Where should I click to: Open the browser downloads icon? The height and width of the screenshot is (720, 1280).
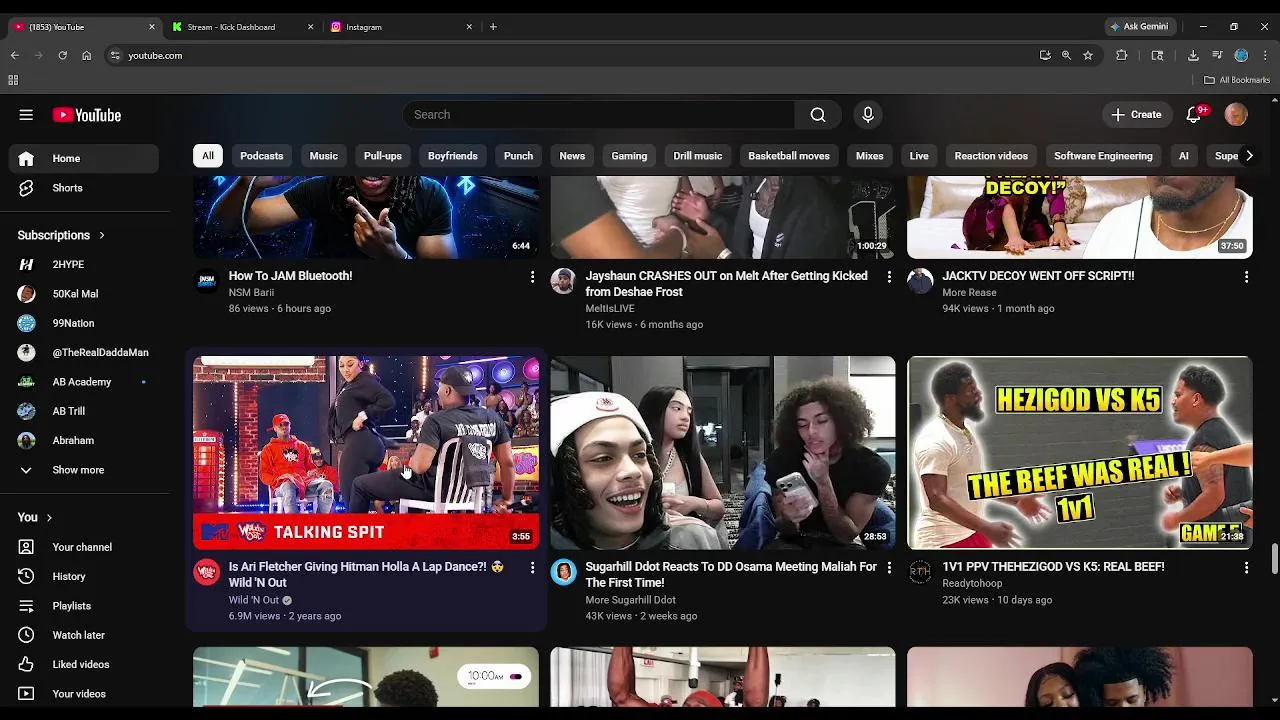click(1193, 56)
